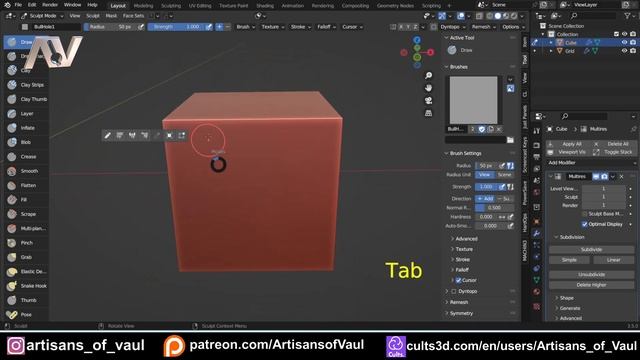Set brush Direction to Add

point(485,198)
